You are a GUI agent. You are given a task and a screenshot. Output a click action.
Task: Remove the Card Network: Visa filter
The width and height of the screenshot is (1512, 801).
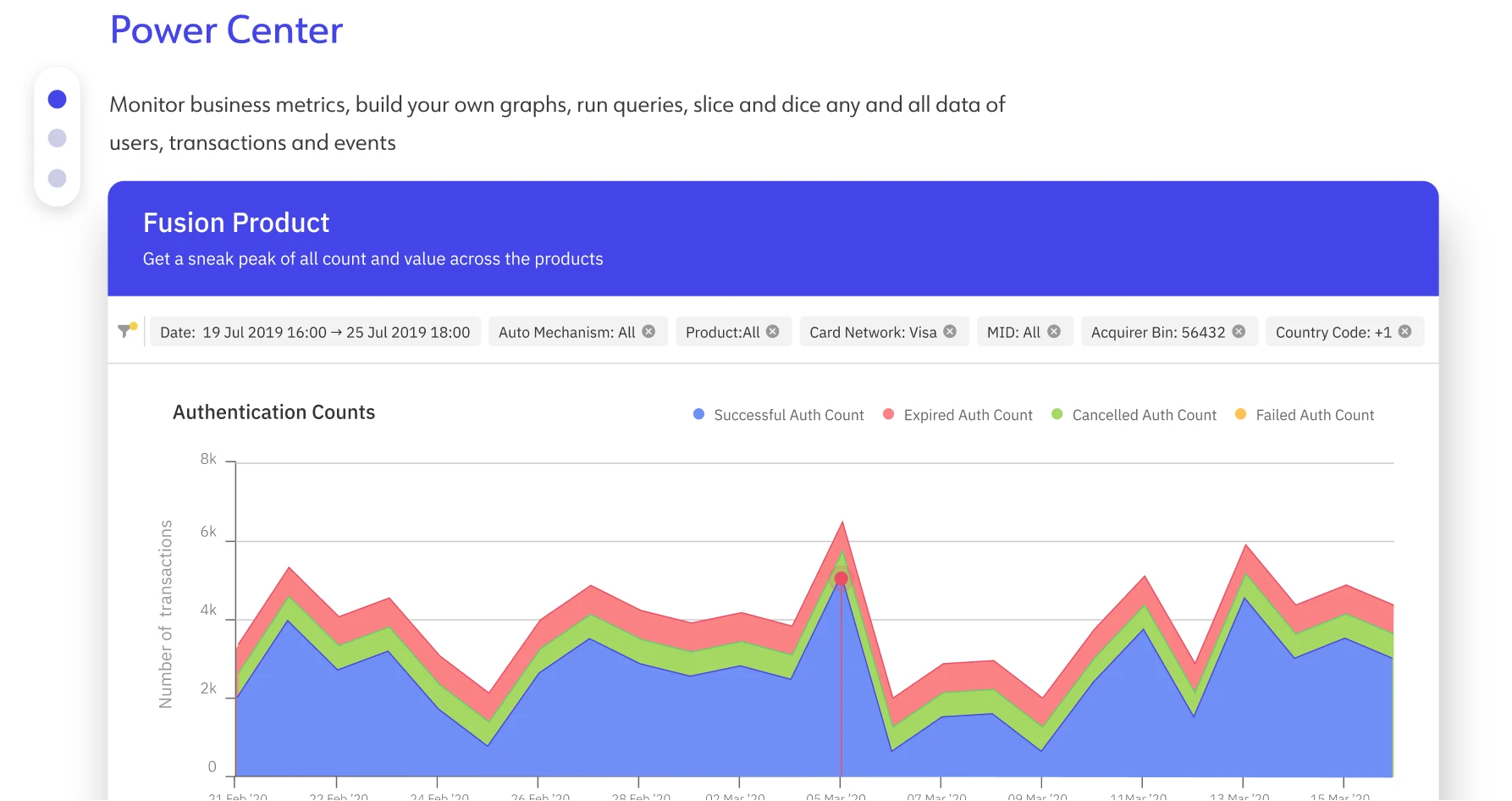coord(950,331)
